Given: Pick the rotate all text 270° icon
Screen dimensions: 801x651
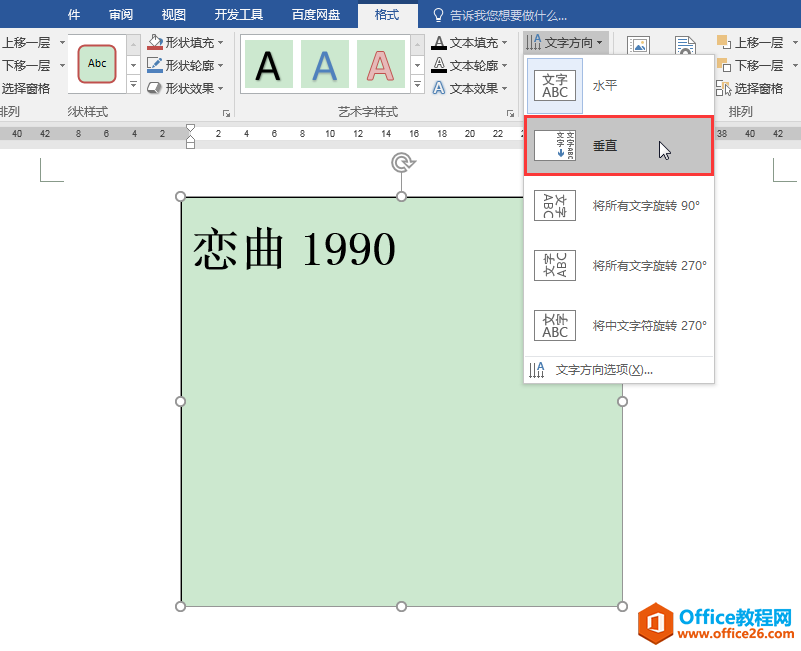Looking at the screenshot, I should point(555,266).
